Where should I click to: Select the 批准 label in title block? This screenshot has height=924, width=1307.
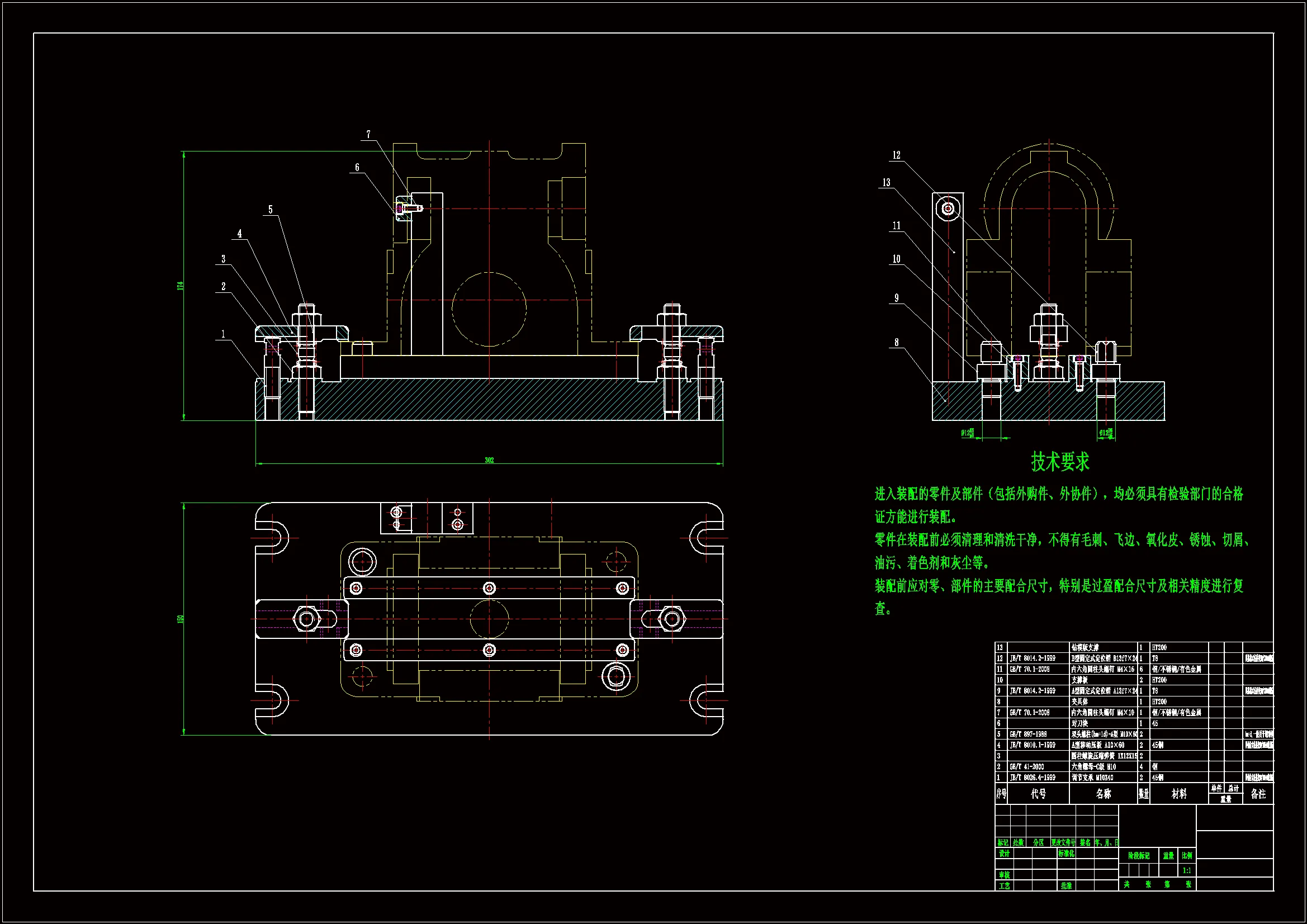tap(1066, 886)
